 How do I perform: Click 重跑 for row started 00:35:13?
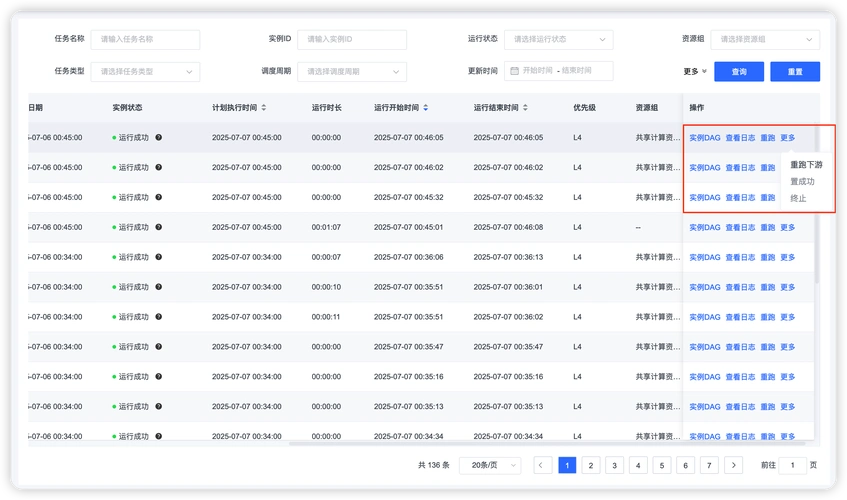768,407
